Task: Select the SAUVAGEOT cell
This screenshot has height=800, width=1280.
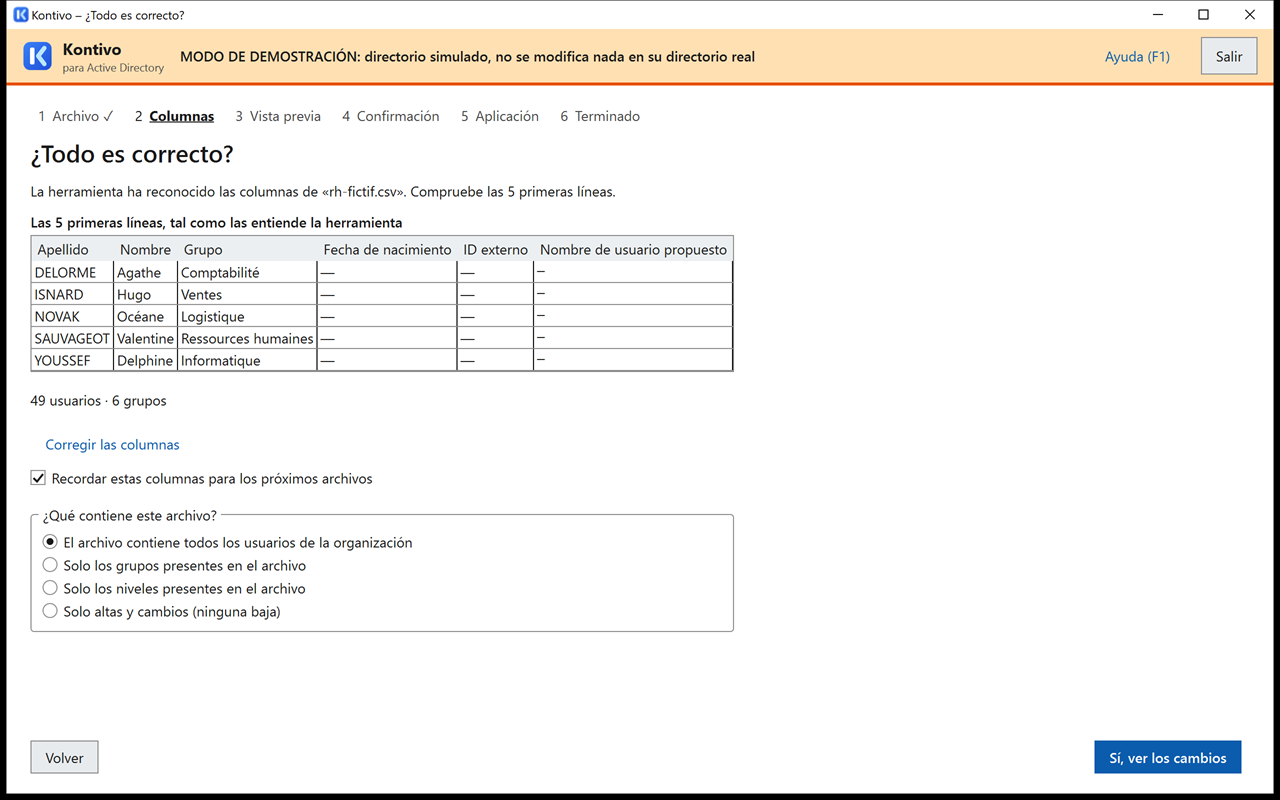Action: point(73,338)
